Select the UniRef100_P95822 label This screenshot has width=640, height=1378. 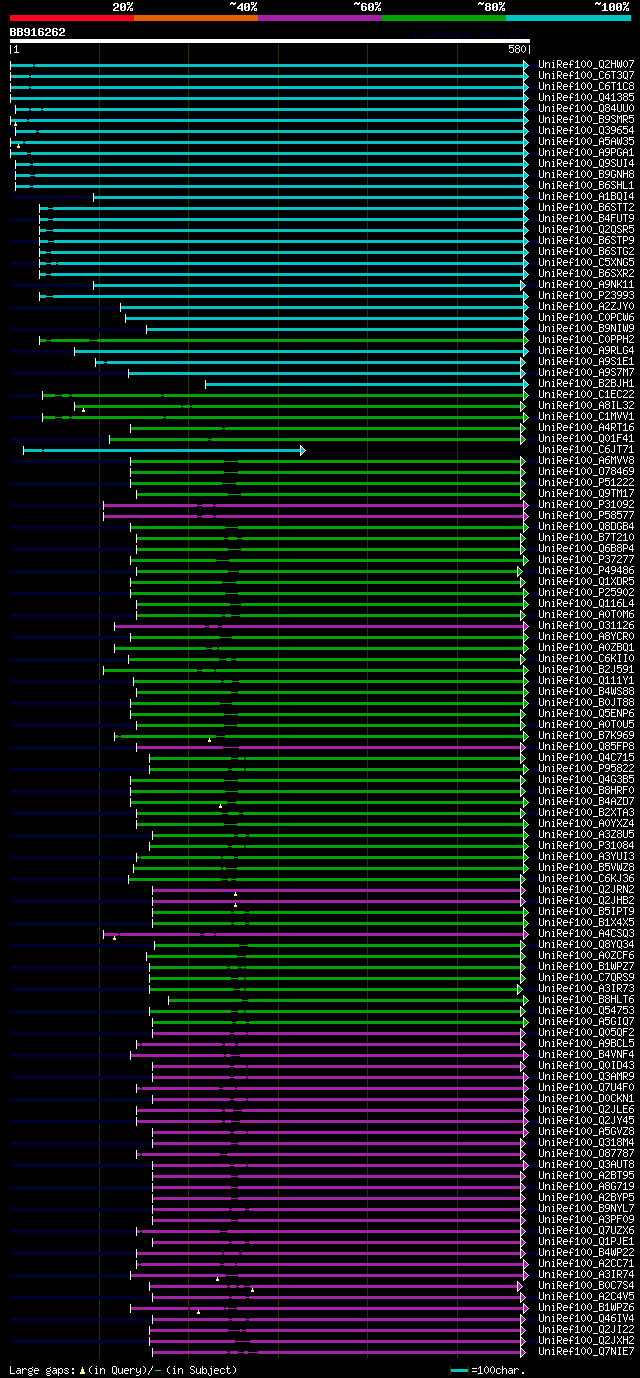click(x=586, y=768)
